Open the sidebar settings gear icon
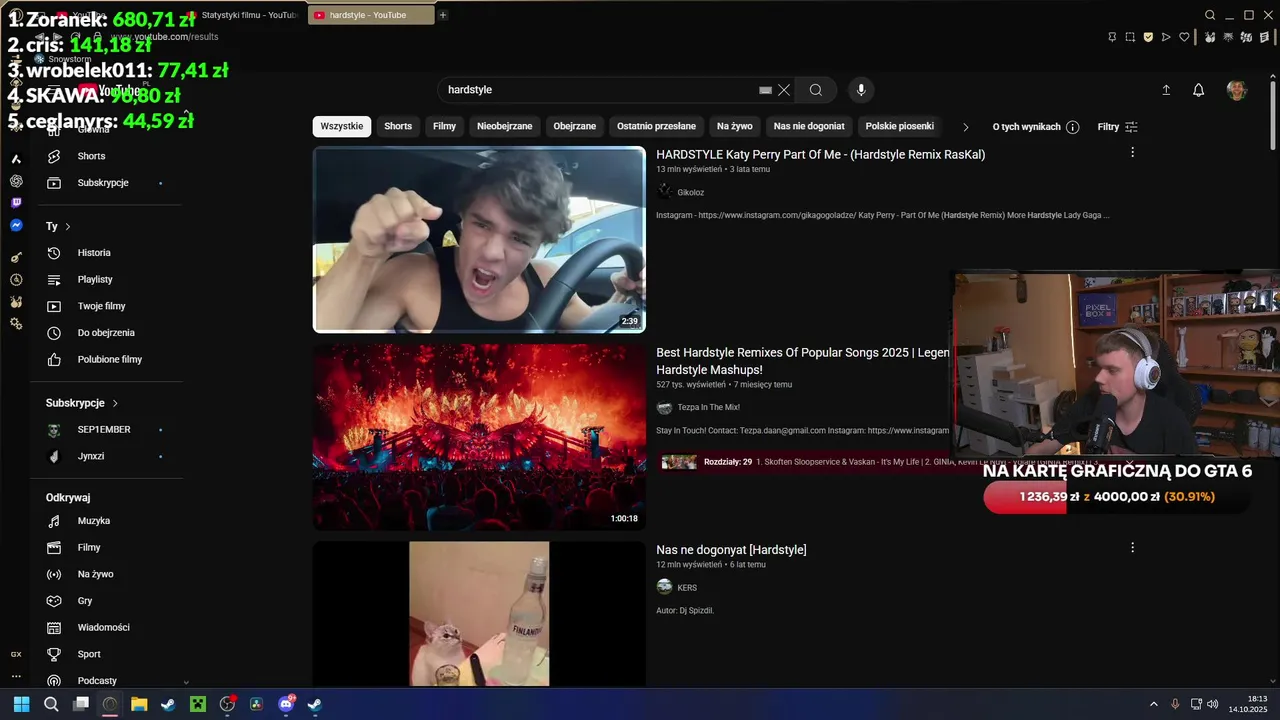 point(16,324)
